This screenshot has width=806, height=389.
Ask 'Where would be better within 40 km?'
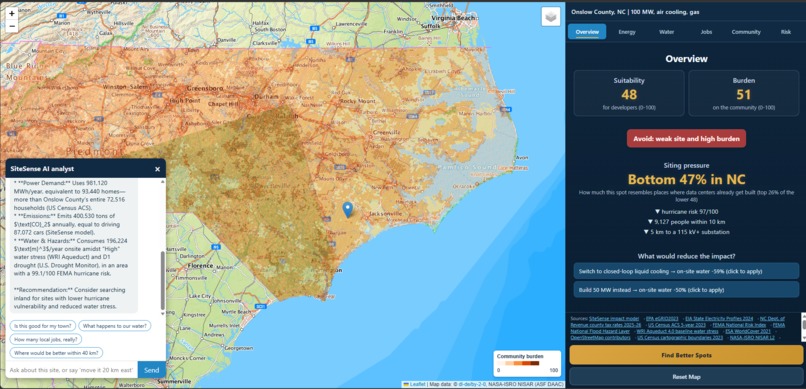(x=57, y=353)
